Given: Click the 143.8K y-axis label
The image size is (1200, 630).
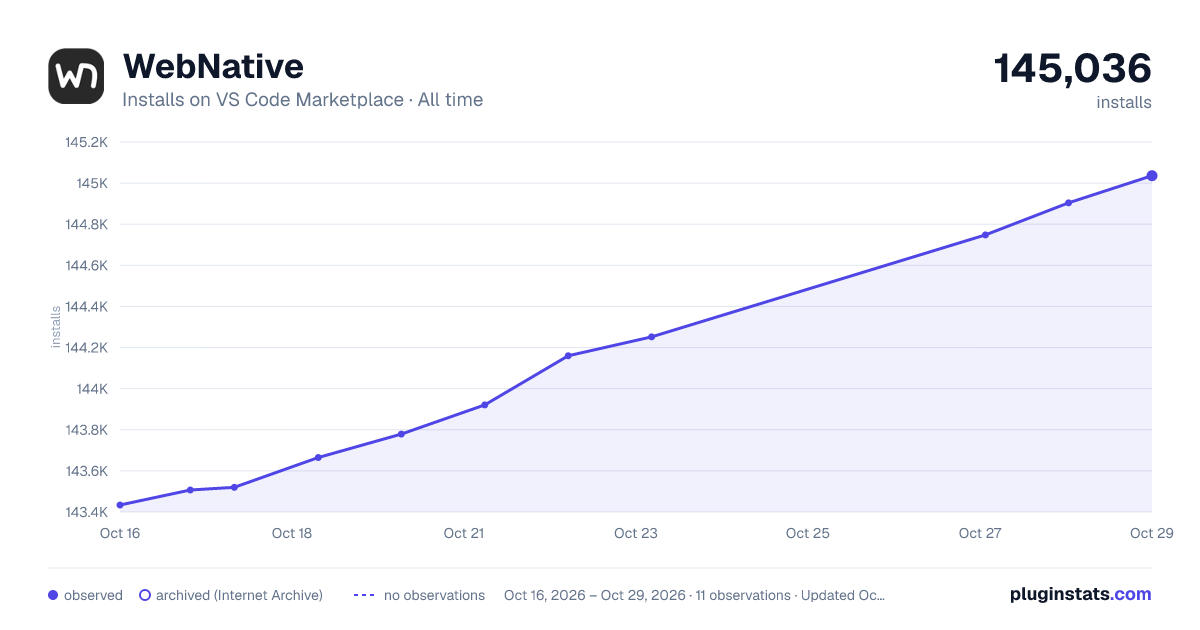Looking at the screenshot, I should (x=86, y=430).
